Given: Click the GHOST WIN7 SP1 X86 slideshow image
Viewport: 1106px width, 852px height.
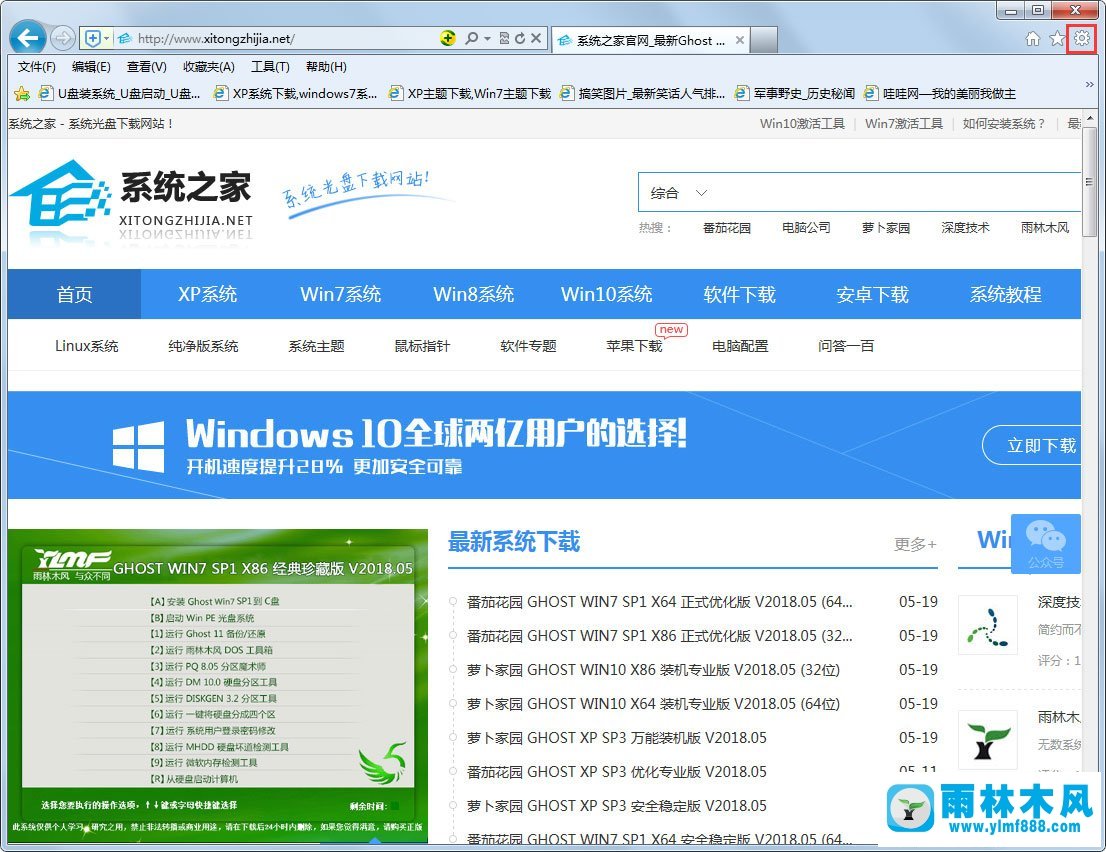Looking at the screenshot, I should (x=218, y=684).
